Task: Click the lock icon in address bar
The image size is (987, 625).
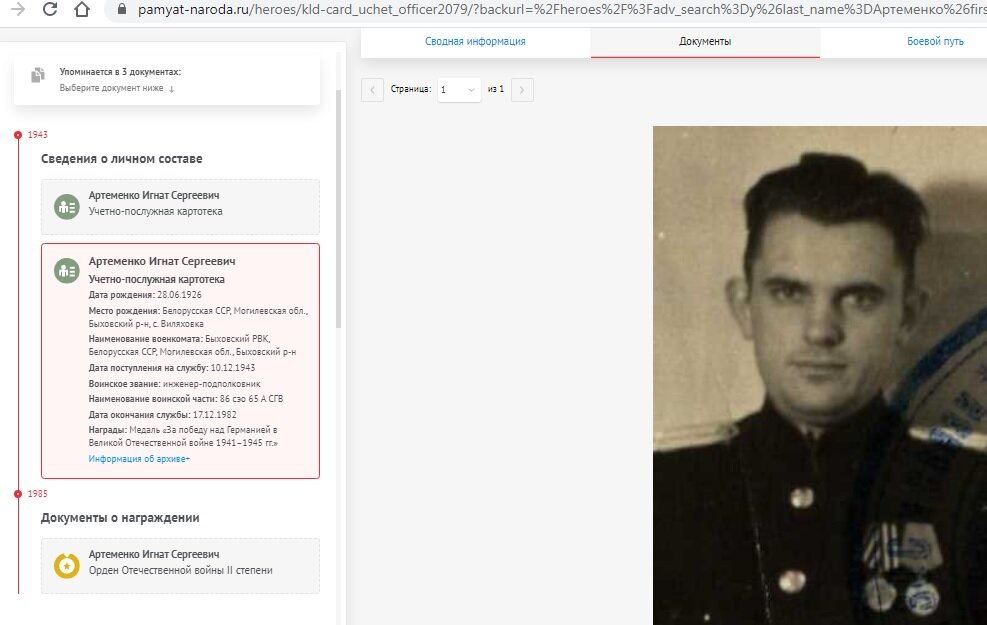Action: point(122,9)
